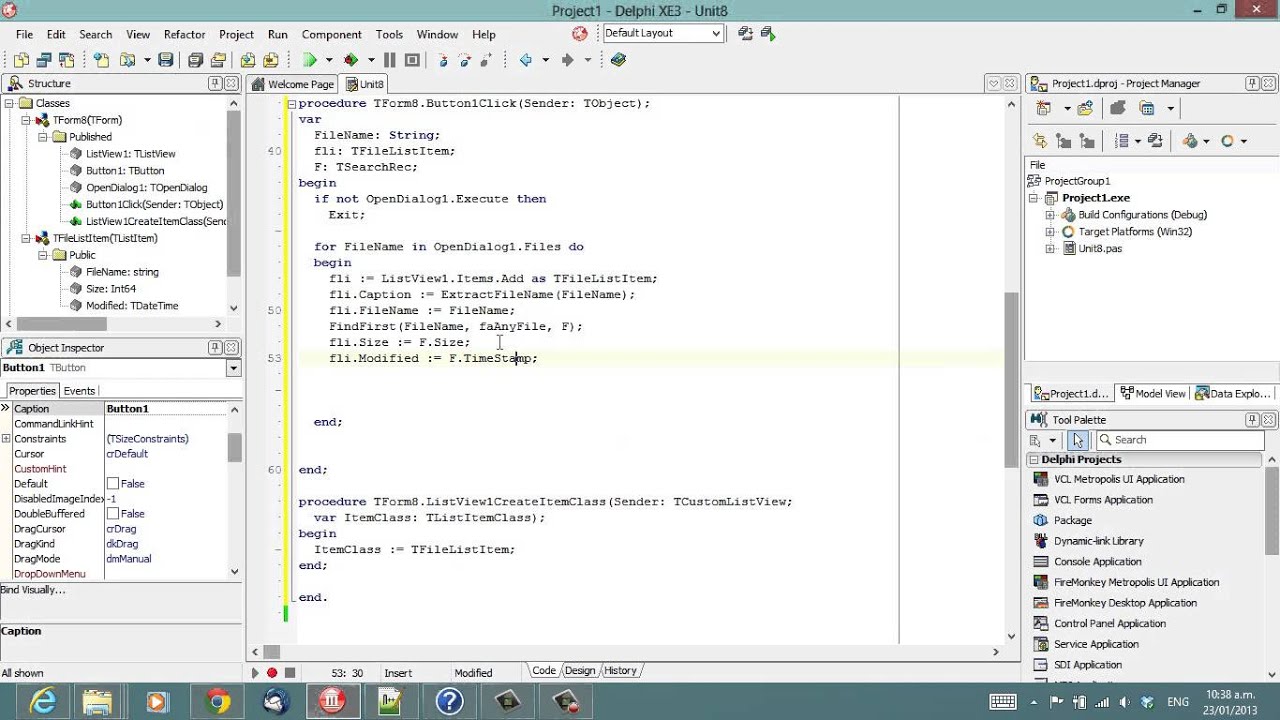Click the Step Over toolbar icon

point(466,60)
